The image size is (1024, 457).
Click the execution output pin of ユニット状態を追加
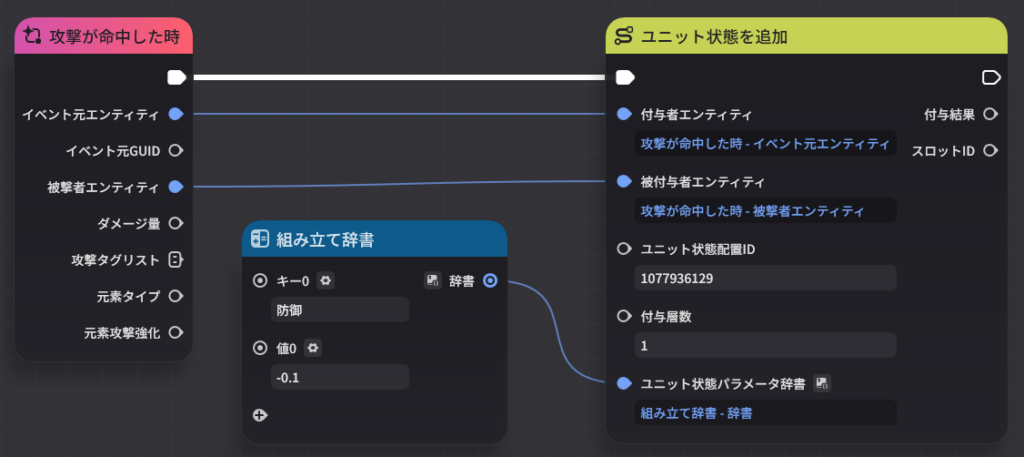991,78
